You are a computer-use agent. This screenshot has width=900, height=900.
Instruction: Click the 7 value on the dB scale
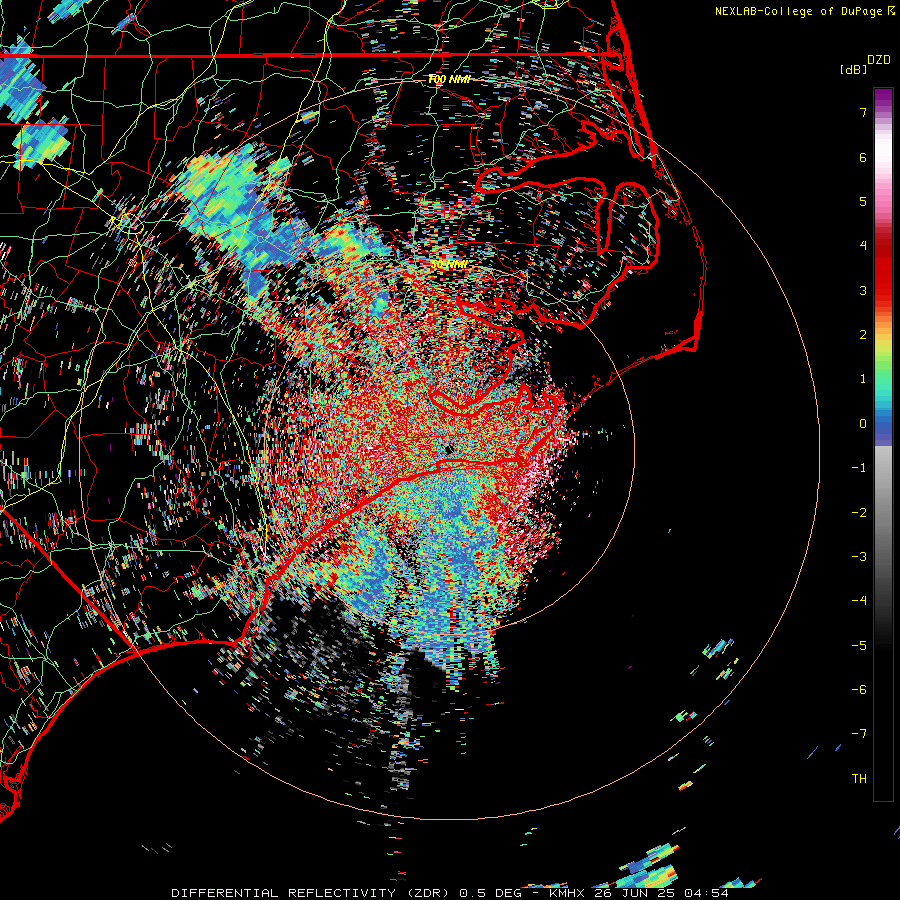pos(863,112)
